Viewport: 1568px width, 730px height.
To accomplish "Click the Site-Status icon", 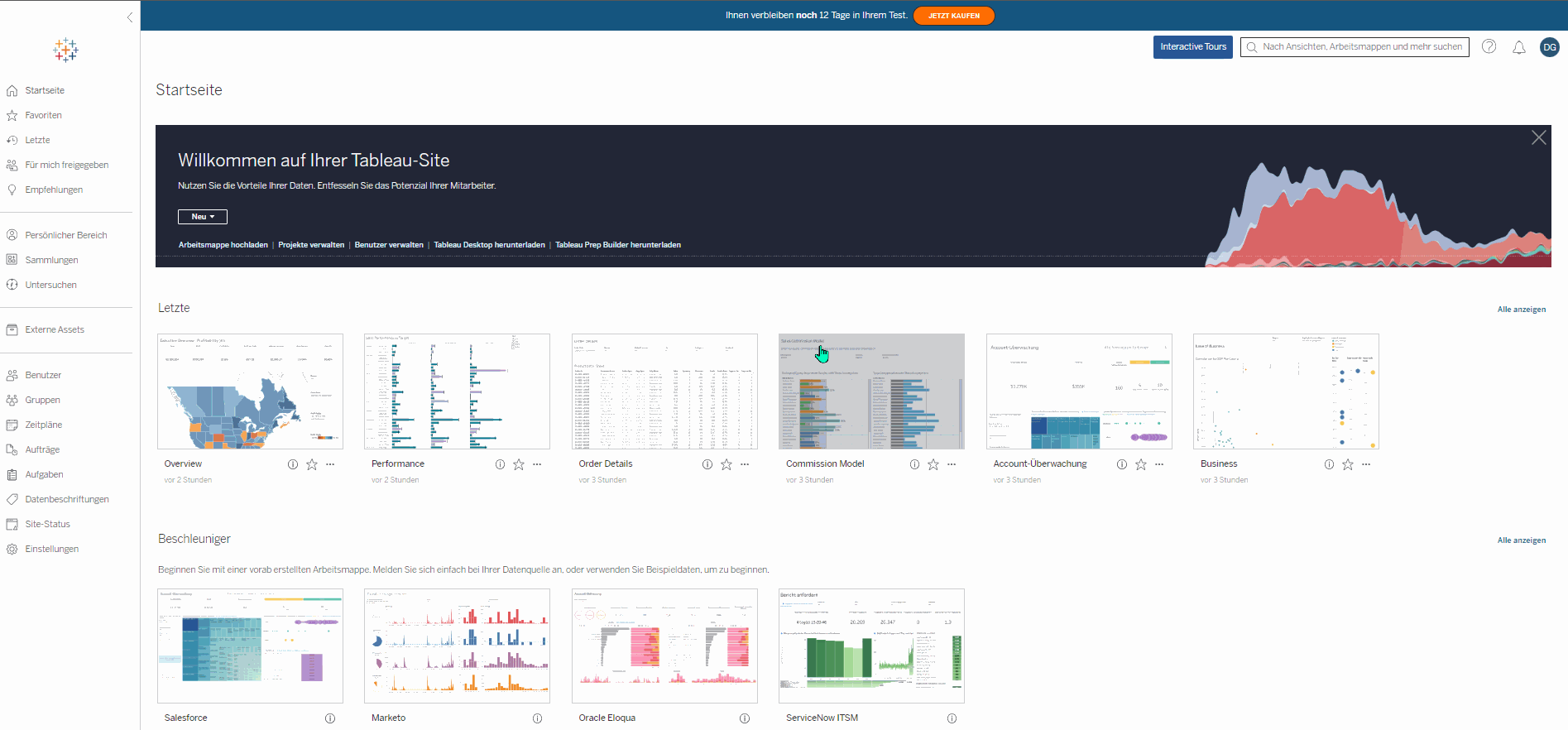I will coord(12,524).
